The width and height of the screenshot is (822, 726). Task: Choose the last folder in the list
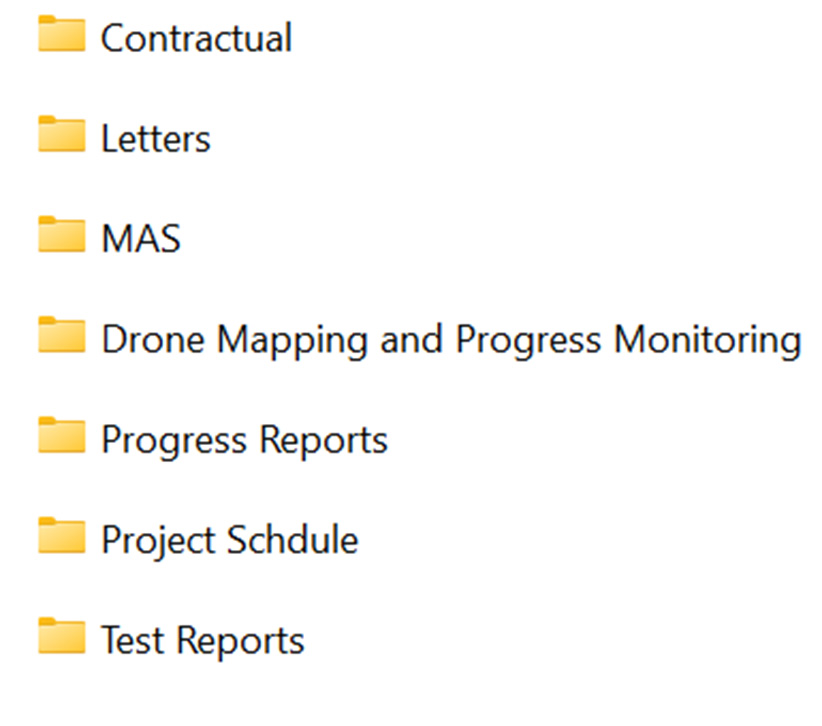[203, 641]
